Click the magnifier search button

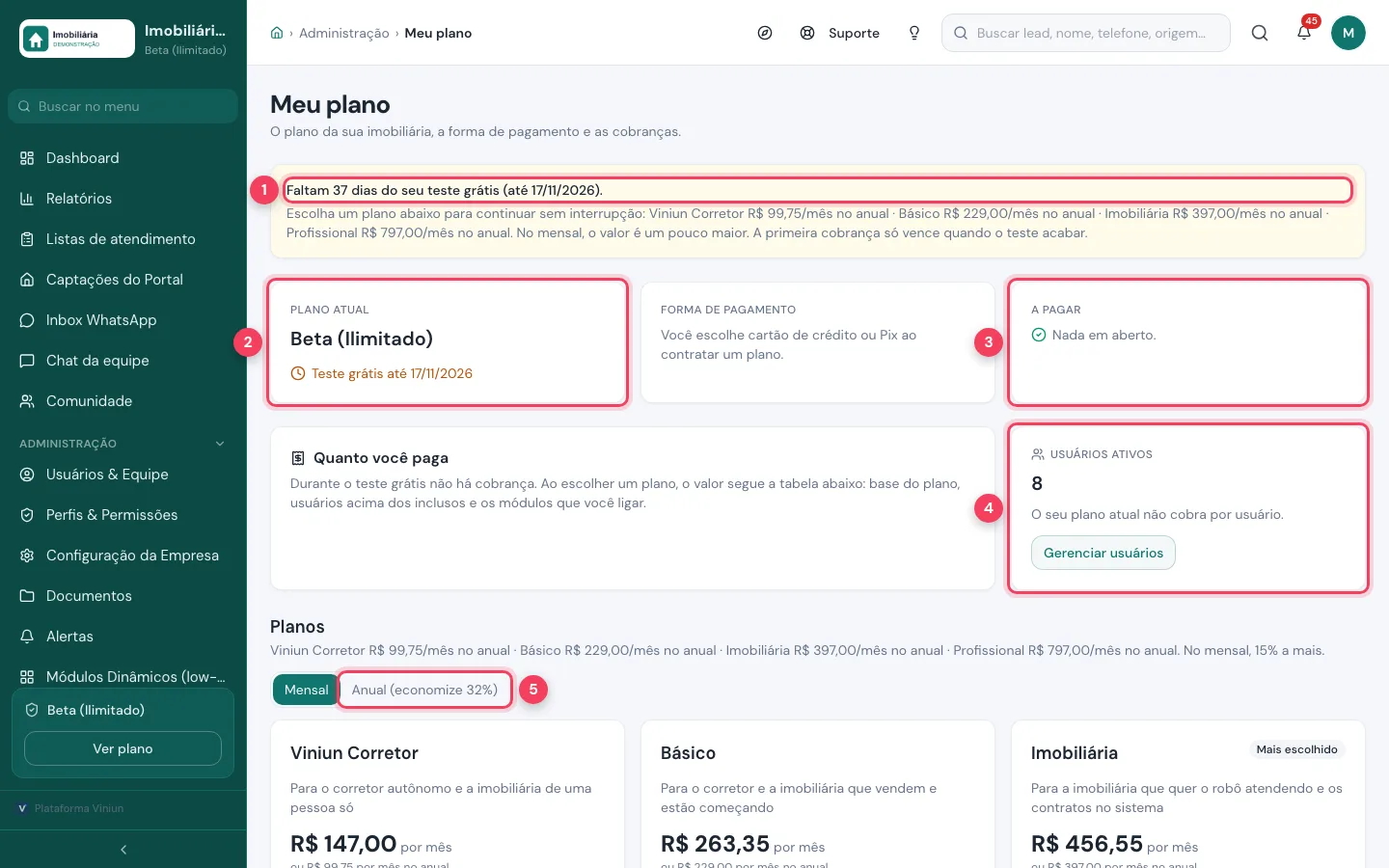[1260, 33]
